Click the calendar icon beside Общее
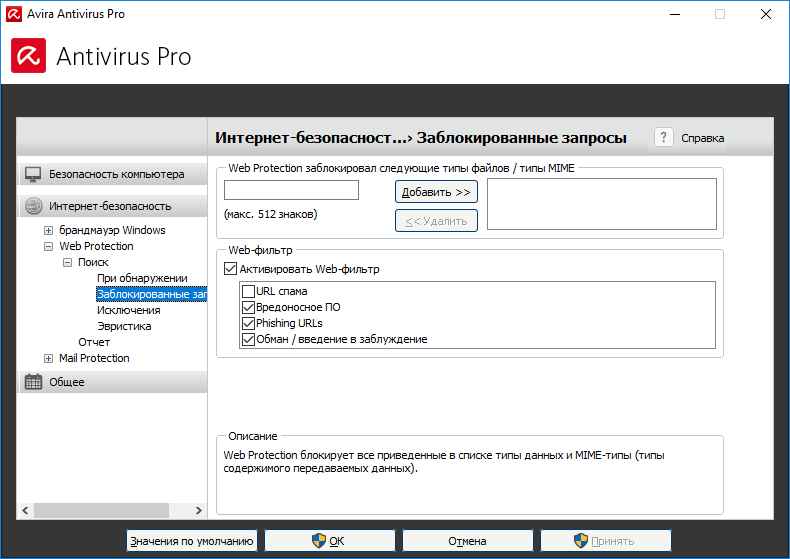Screen dimensions: 790x559 (33, 382)
